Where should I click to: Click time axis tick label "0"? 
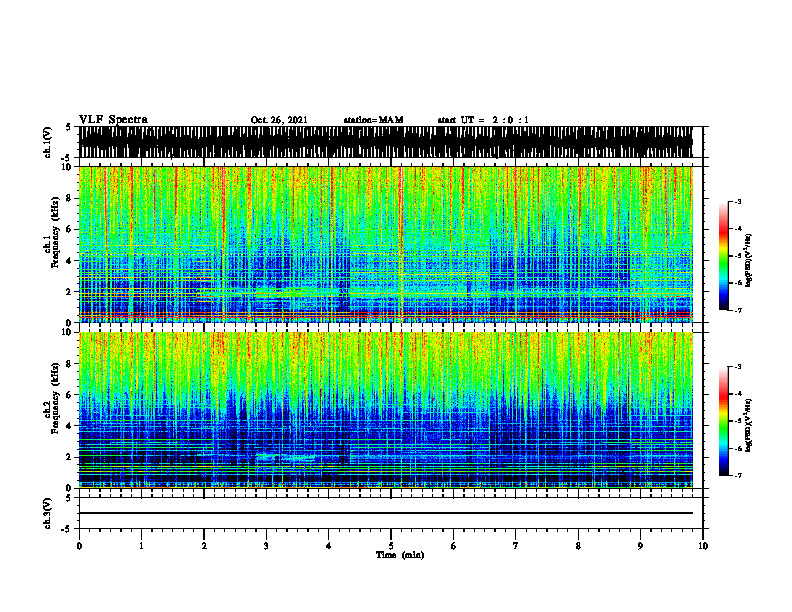(x=79, y=546)
